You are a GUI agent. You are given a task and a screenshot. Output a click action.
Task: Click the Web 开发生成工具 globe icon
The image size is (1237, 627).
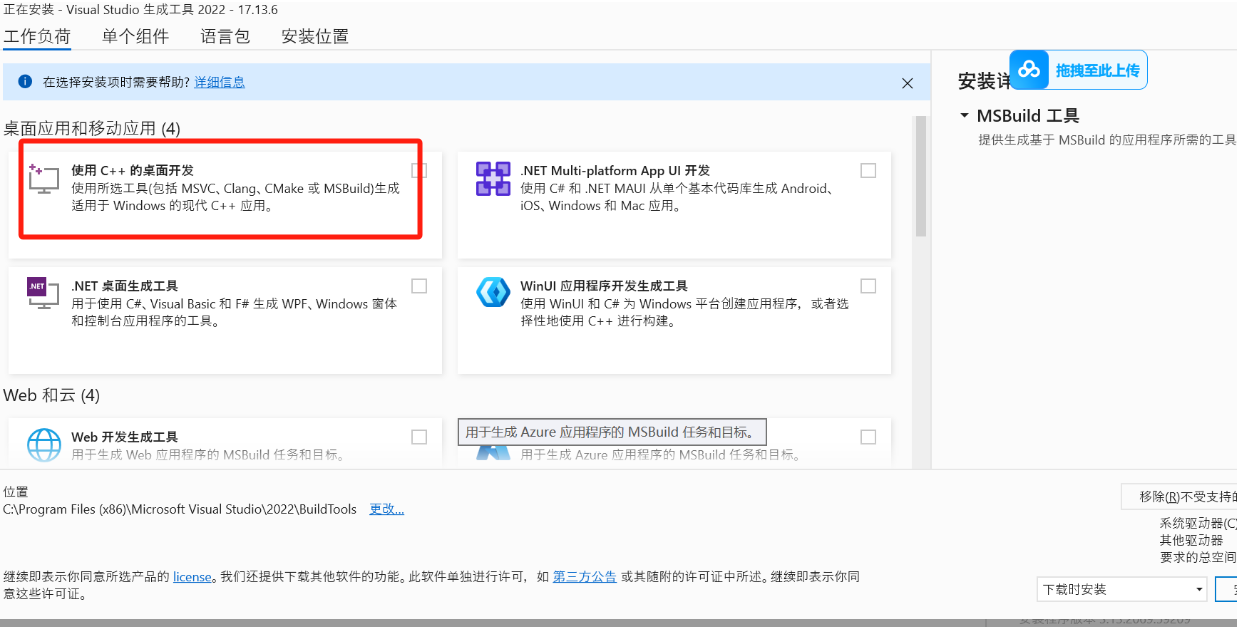(x=43, y=444)
